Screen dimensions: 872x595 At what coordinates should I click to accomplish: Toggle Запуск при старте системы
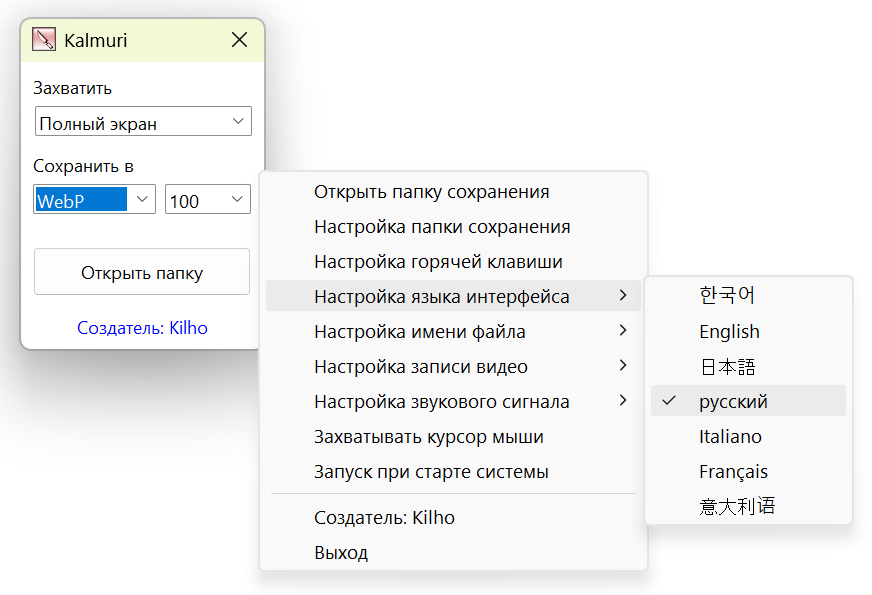pos(431,472)
